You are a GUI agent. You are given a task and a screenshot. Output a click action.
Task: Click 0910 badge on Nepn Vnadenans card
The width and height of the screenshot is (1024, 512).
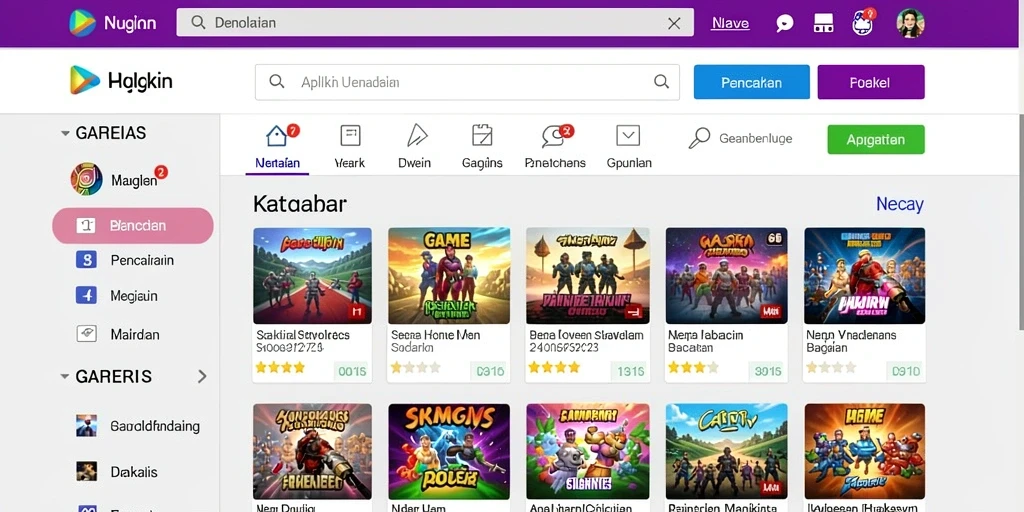[906, 372]
